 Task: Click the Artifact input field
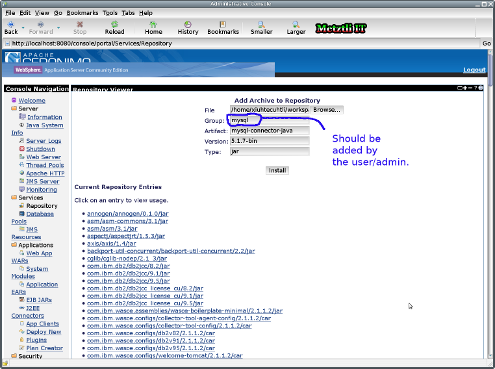click(x=270, y=131)
